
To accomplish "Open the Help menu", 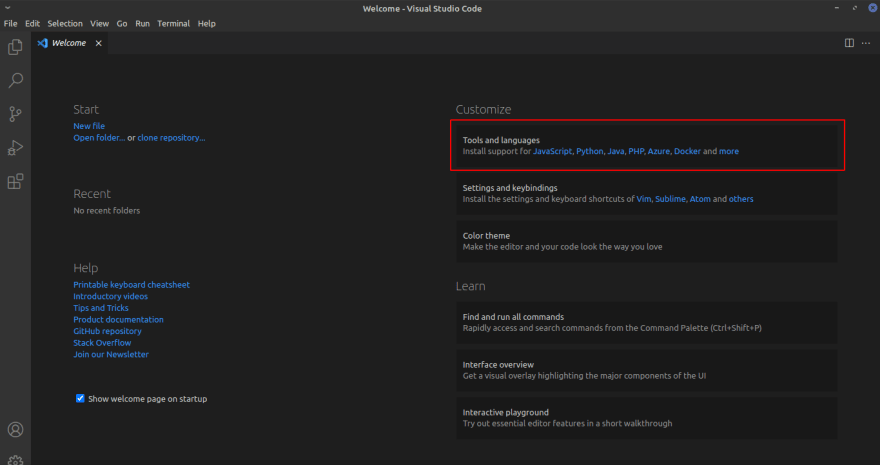I will (x=207, y=24).
